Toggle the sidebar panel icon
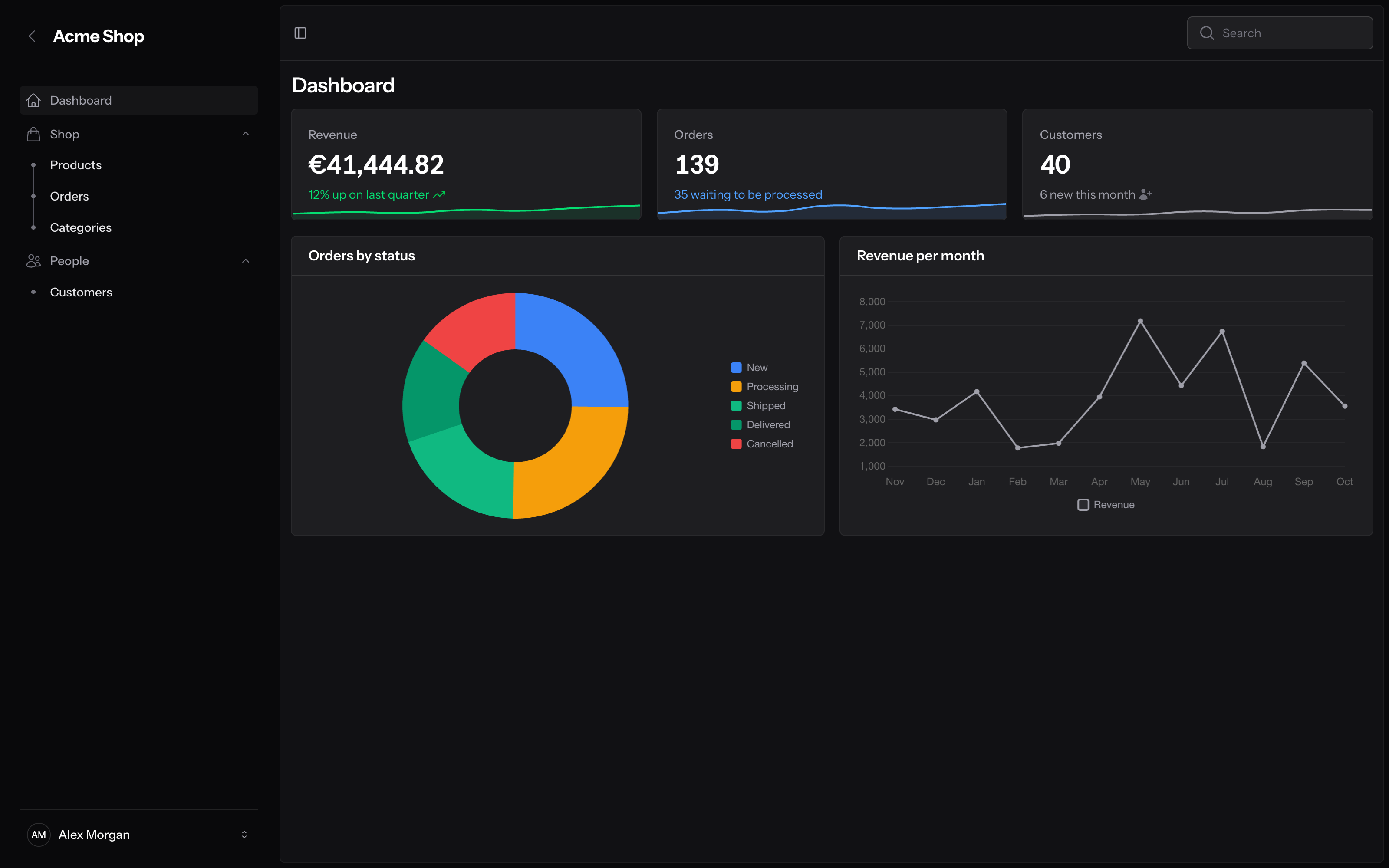Image resolution: width=1389 pixels, height=868 pixels. click(300, 33)
